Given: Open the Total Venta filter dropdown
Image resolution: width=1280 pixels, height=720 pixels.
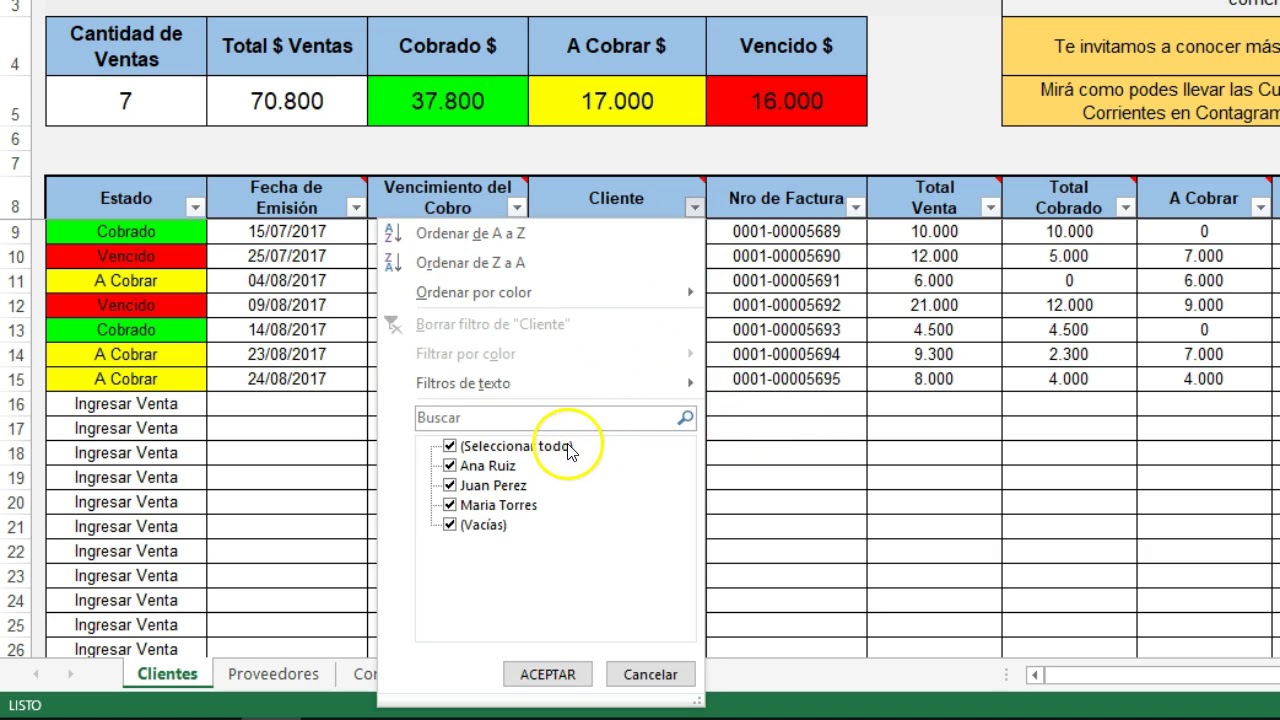Looking at the screenshot, I should coord(990,208).
